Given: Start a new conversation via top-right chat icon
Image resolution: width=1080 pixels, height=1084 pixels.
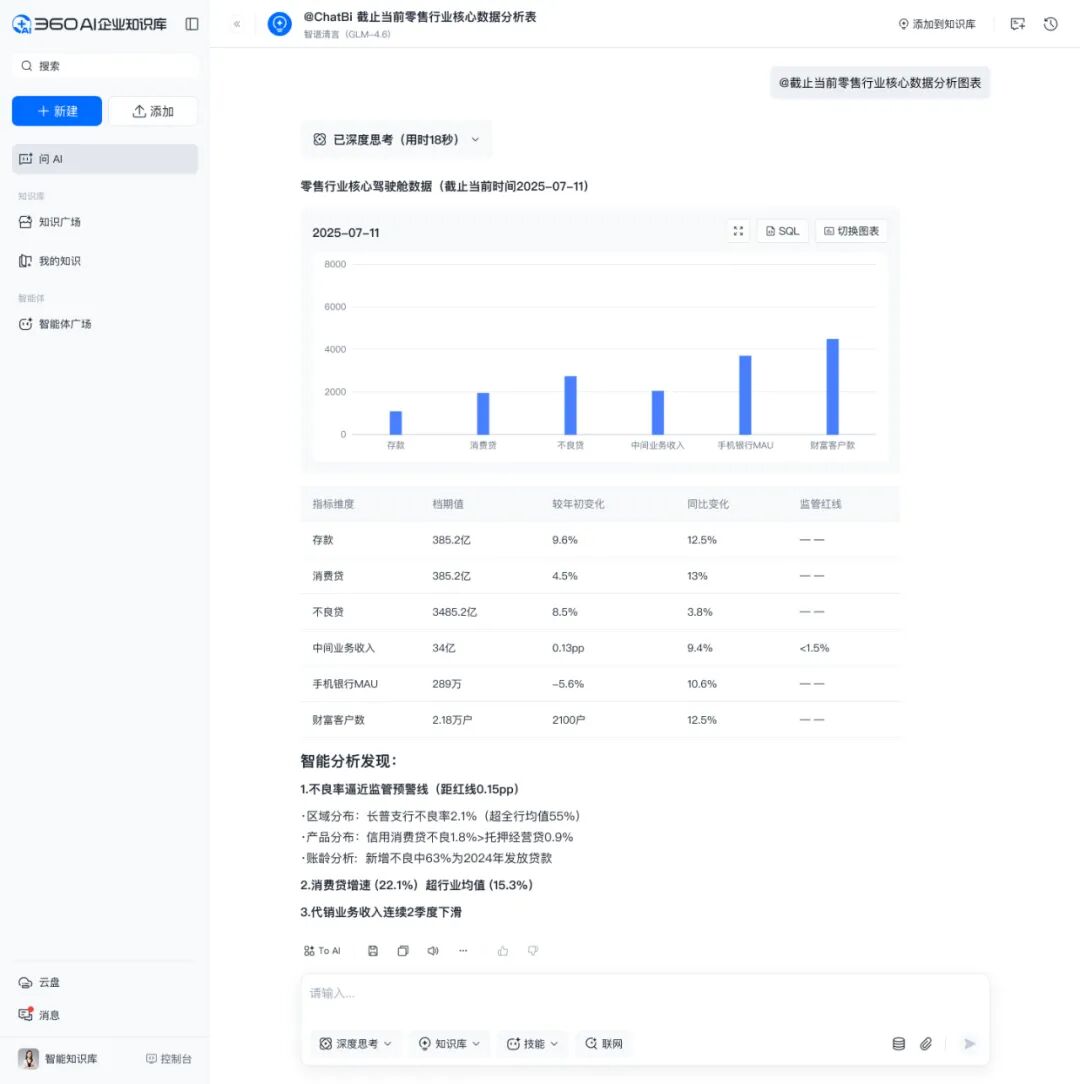Looking at the screenshot, I should coord(1018,24).
